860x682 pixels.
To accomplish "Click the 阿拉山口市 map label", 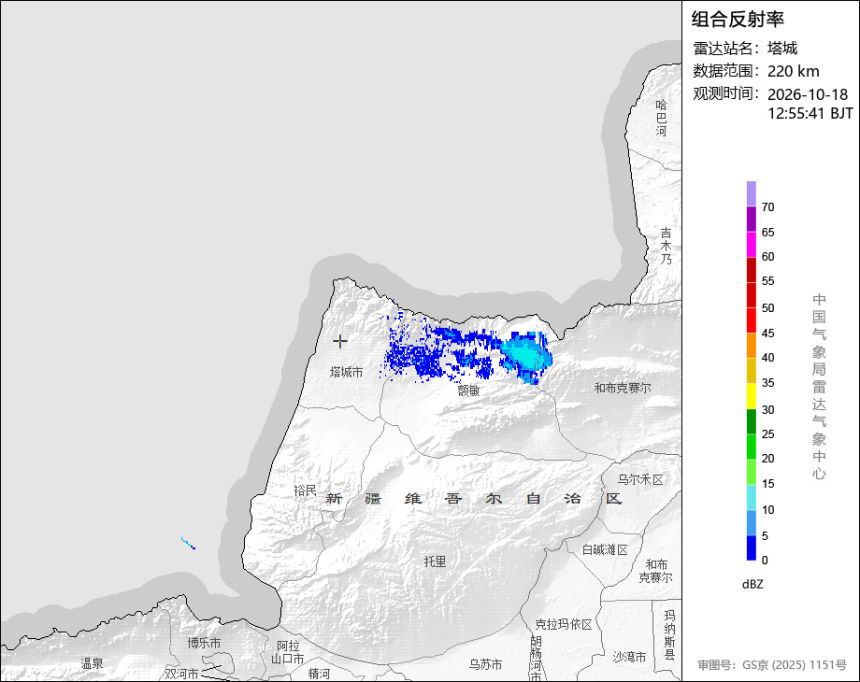I will pyautogui.click(x=287, y=652).
